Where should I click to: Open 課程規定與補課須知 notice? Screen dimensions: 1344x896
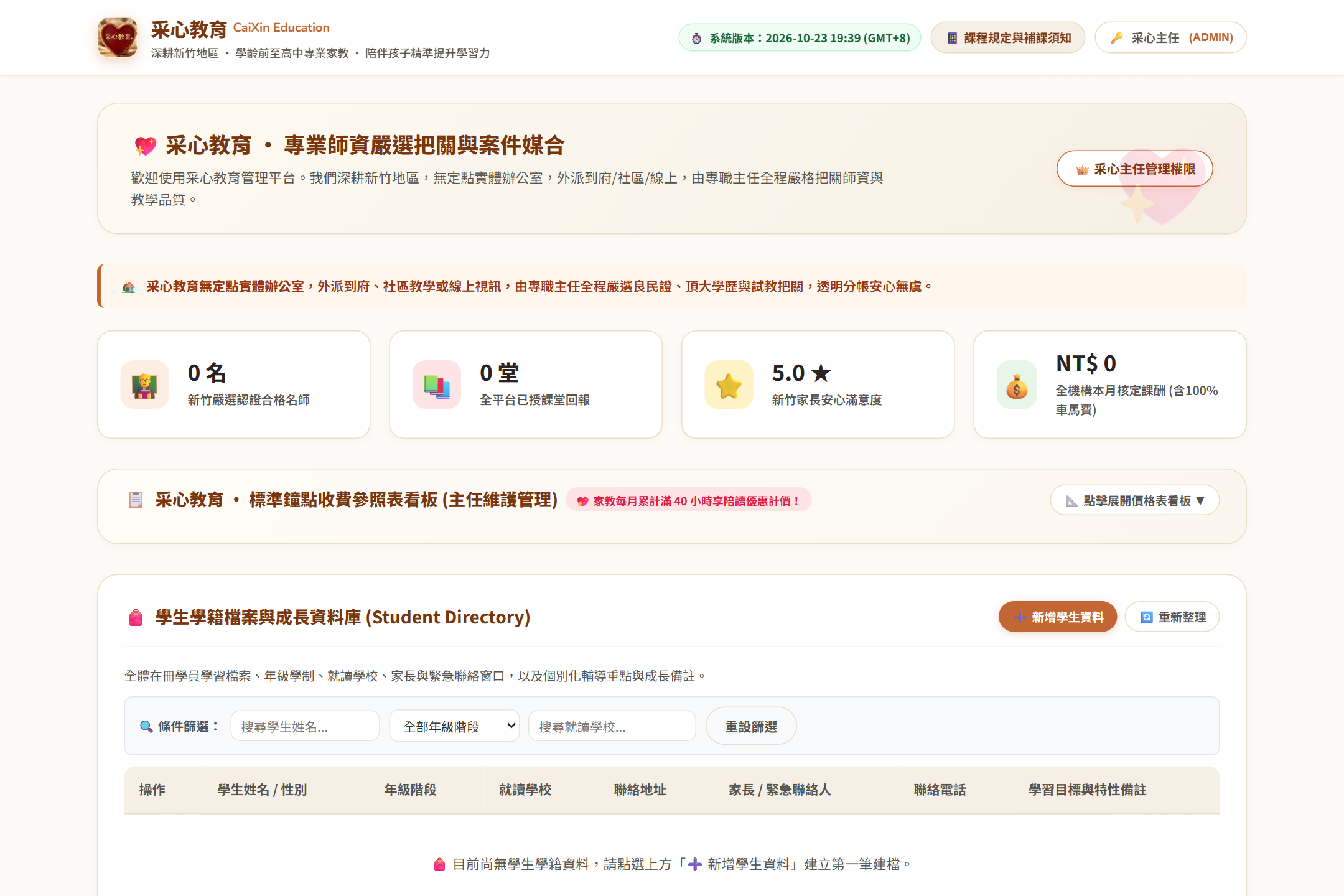[1008, 38]
